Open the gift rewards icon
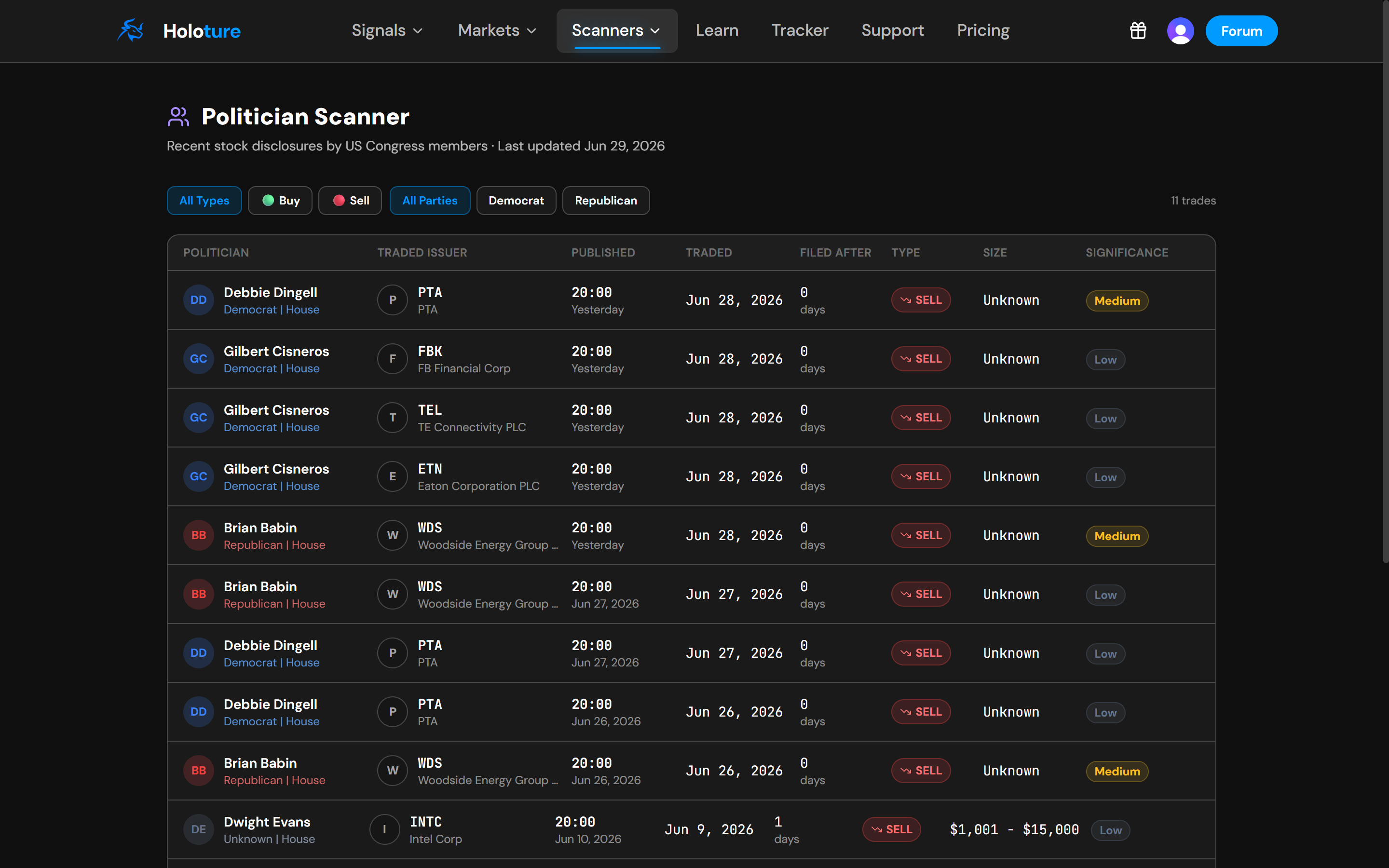Viewport: 1389px width, 868px height. [1138, 30]
